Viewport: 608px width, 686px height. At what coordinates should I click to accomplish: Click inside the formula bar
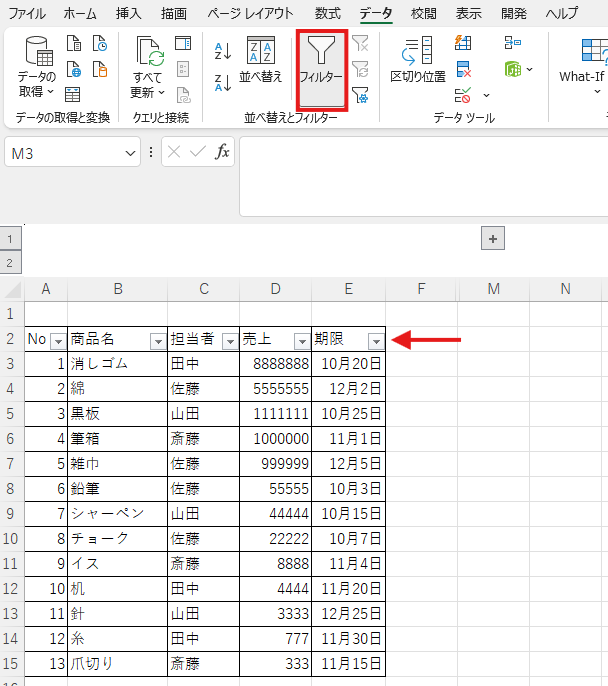pyautogui.click(x=423, y=176)
